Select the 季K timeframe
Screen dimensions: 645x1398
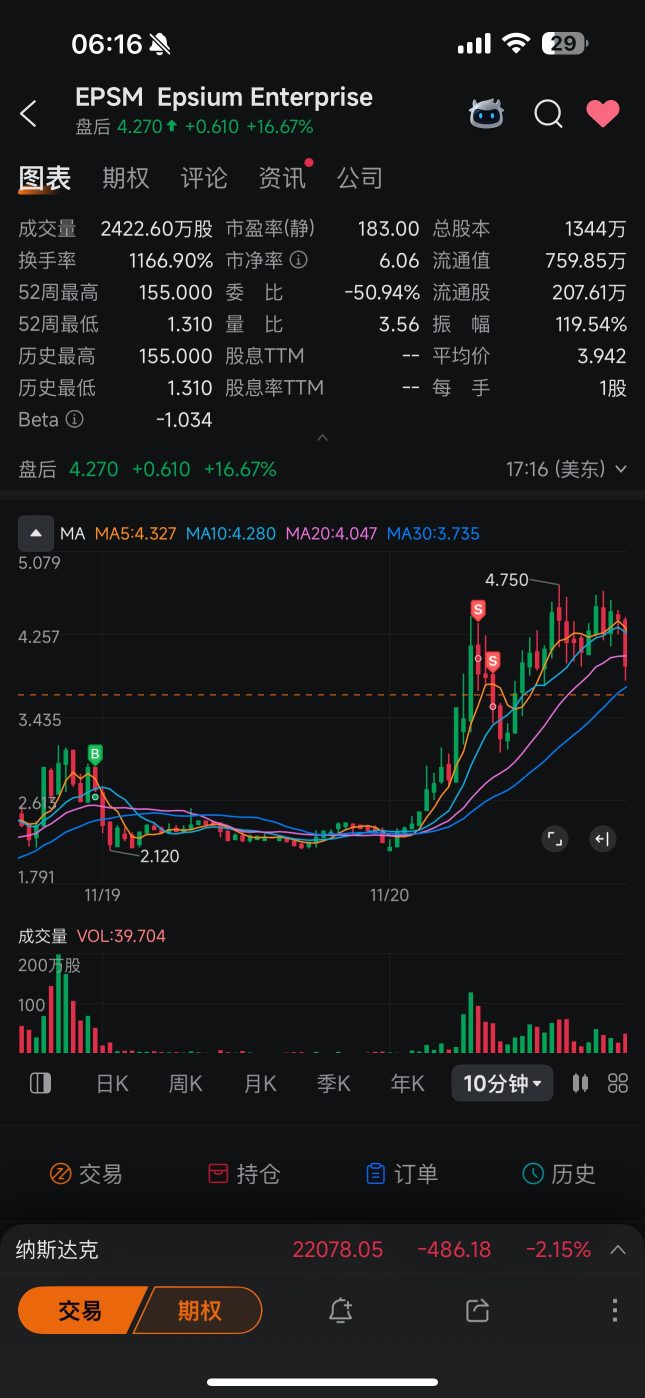coord(334,1084)
